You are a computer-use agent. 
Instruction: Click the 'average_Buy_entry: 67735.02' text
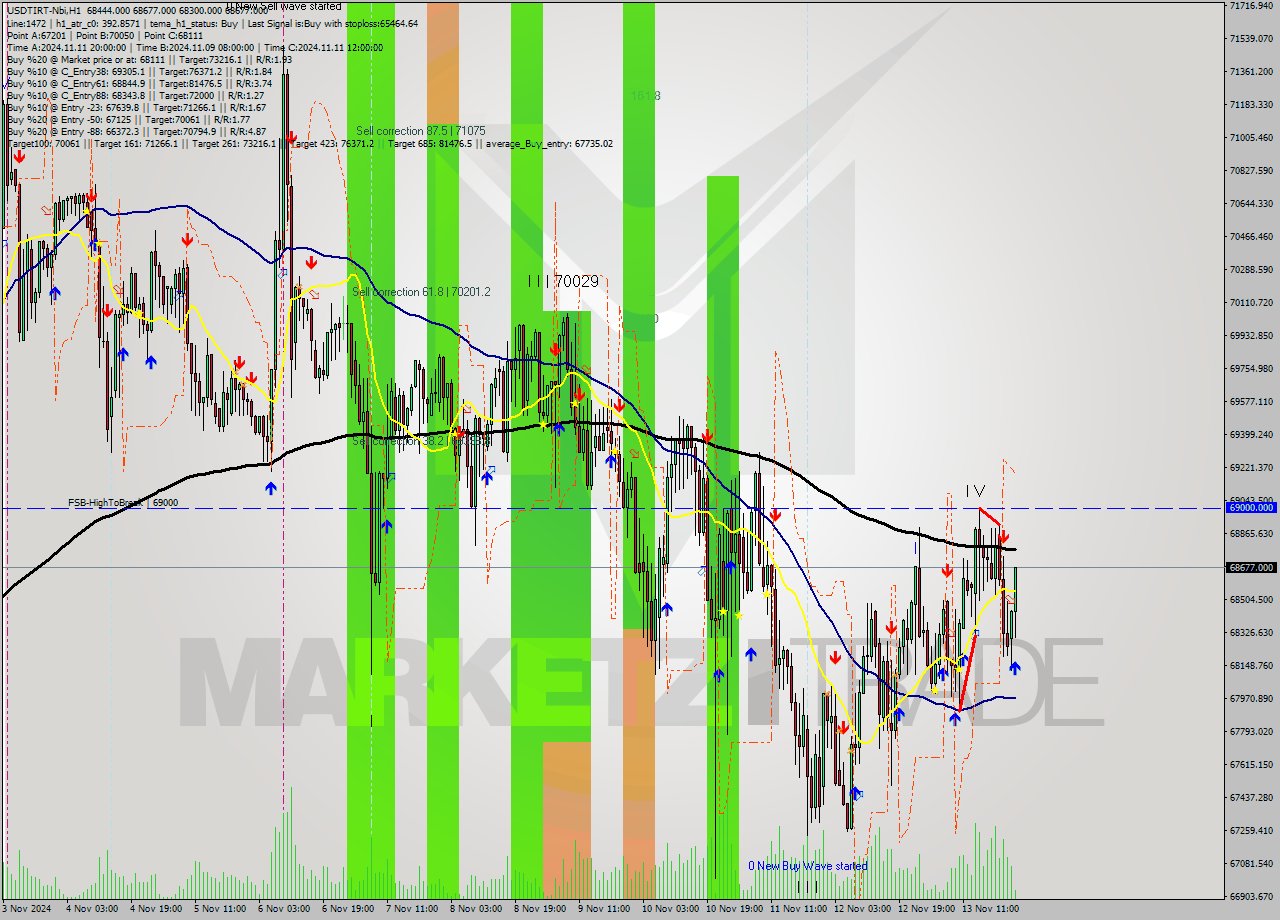[550, 144]
